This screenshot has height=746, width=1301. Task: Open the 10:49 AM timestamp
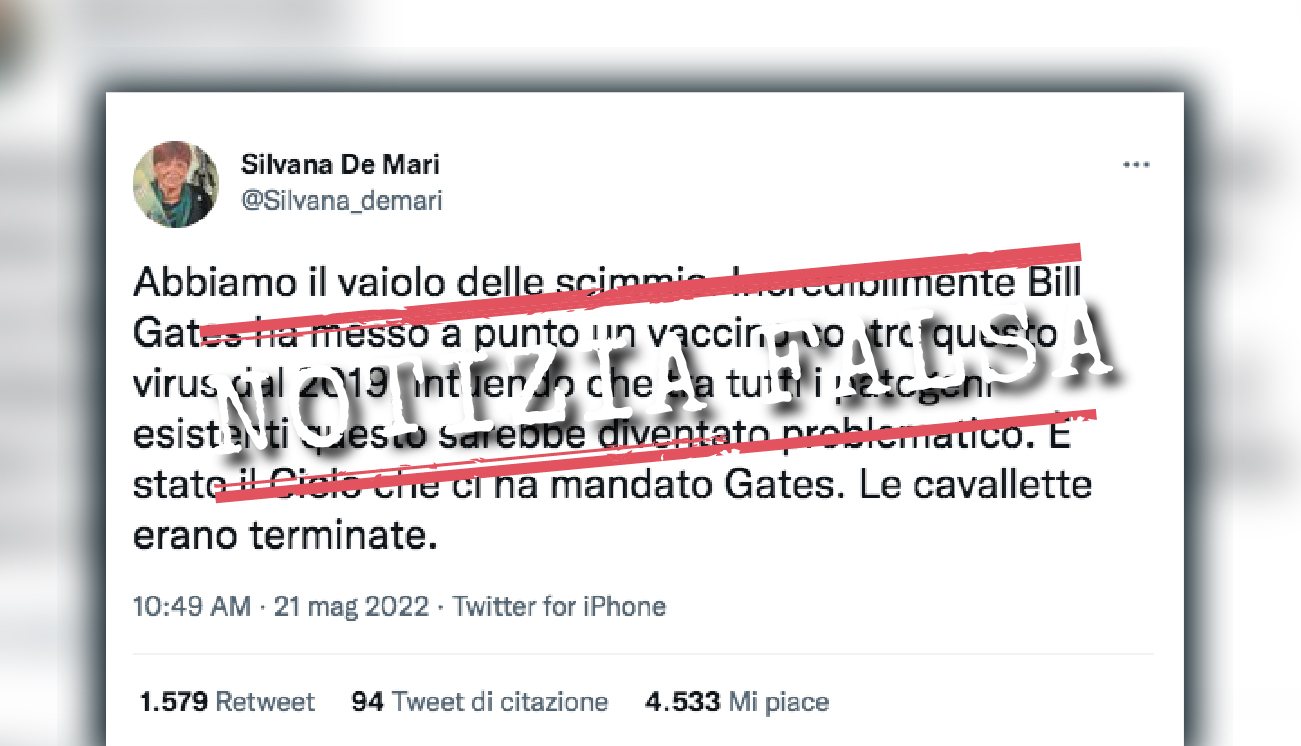pos(192,606)
